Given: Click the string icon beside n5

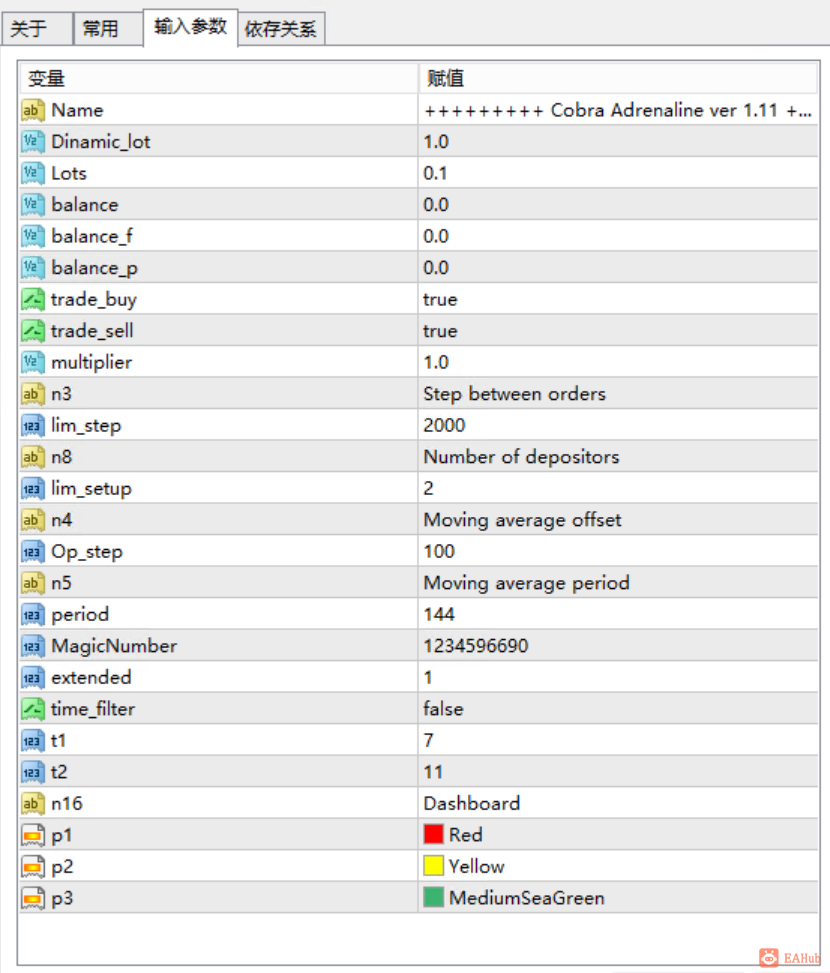Looking at the screenshot, I should click(x=33, y=583).
